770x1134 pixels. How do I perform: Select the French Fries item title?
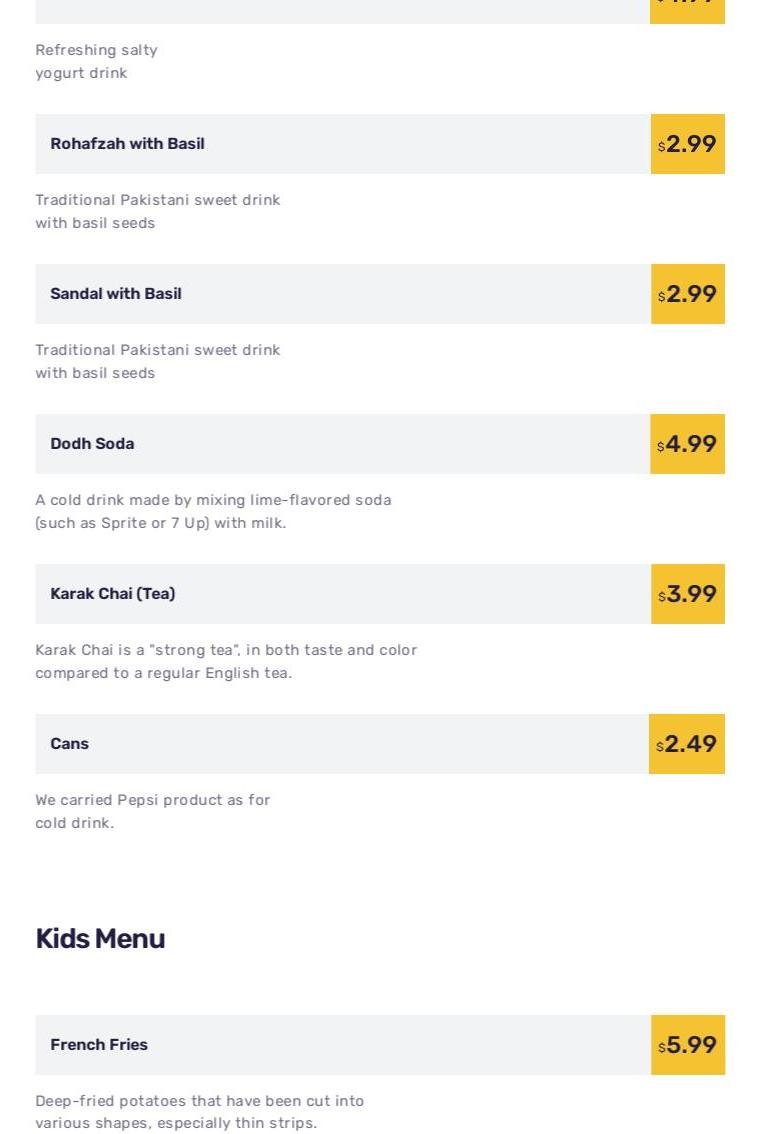pyautogui.click(x=99, y=1045)
